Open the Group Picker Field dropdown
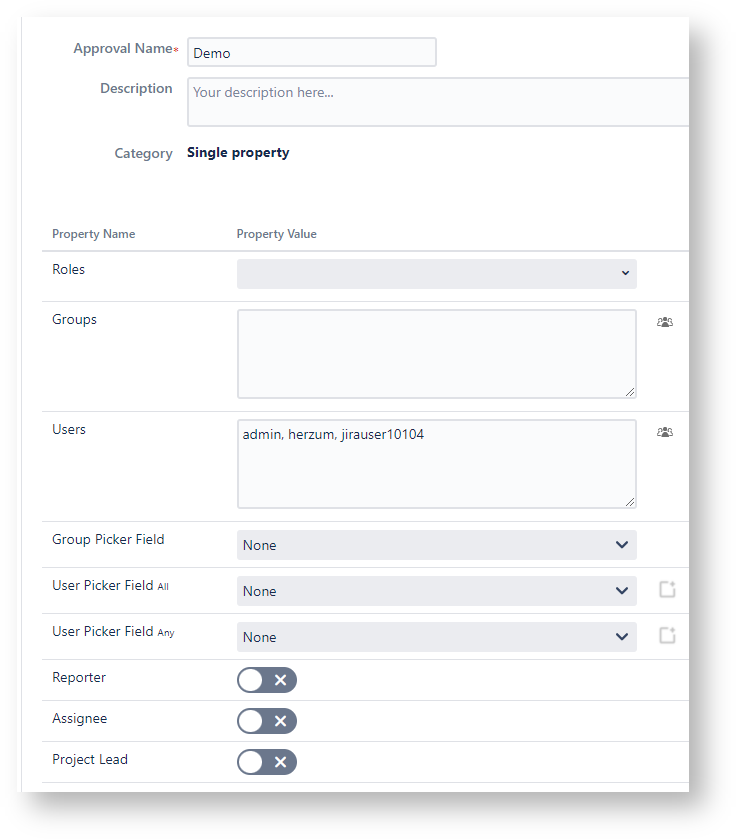 (436, 545)
